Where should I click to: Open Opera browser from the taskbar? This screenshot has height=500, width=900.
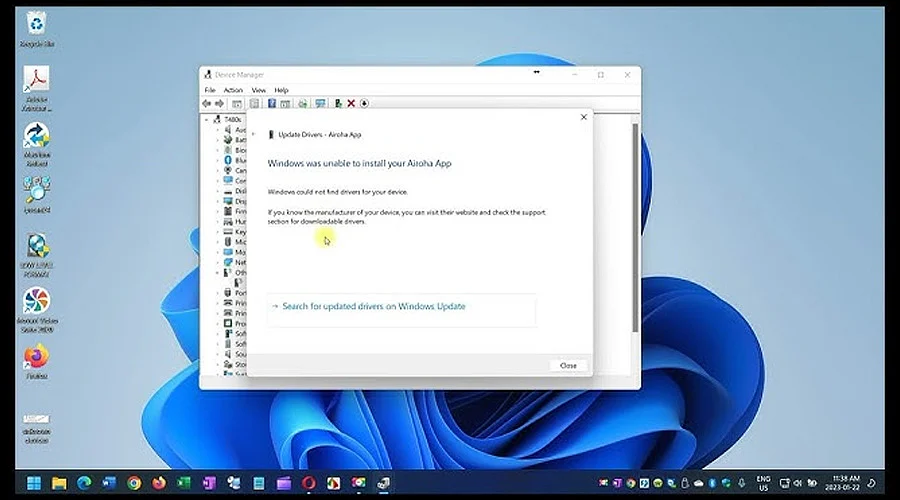click(x=309, y=483)
